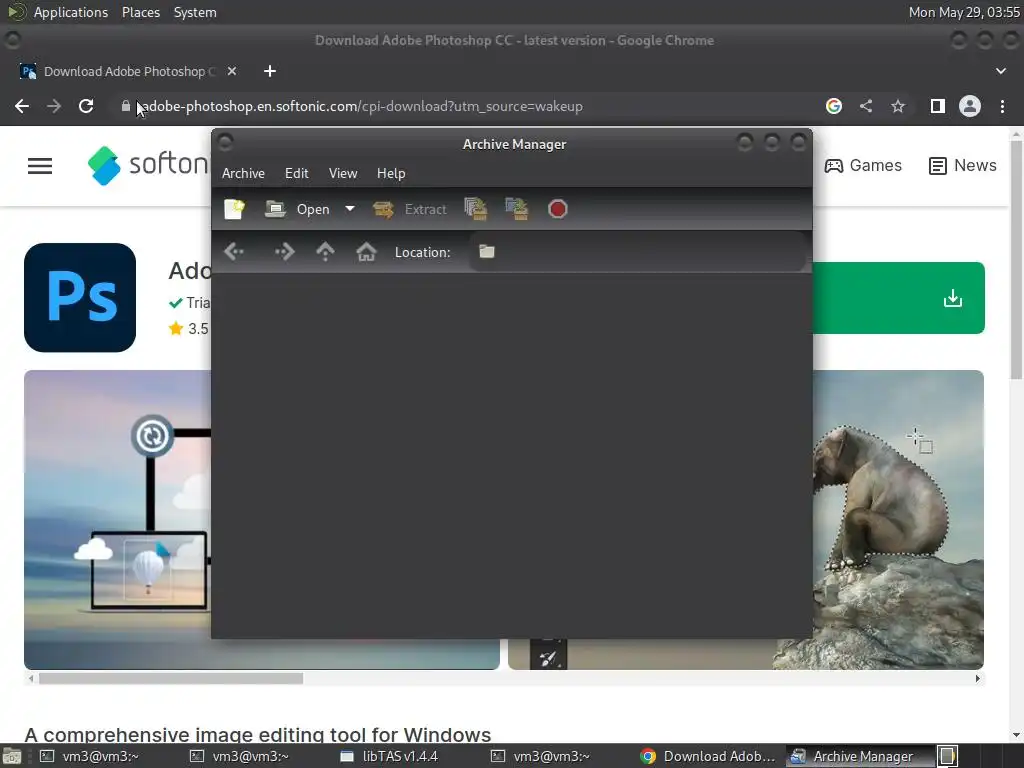
Task: Open Chrome three-dot menu
Action: tap(1002, 106)
